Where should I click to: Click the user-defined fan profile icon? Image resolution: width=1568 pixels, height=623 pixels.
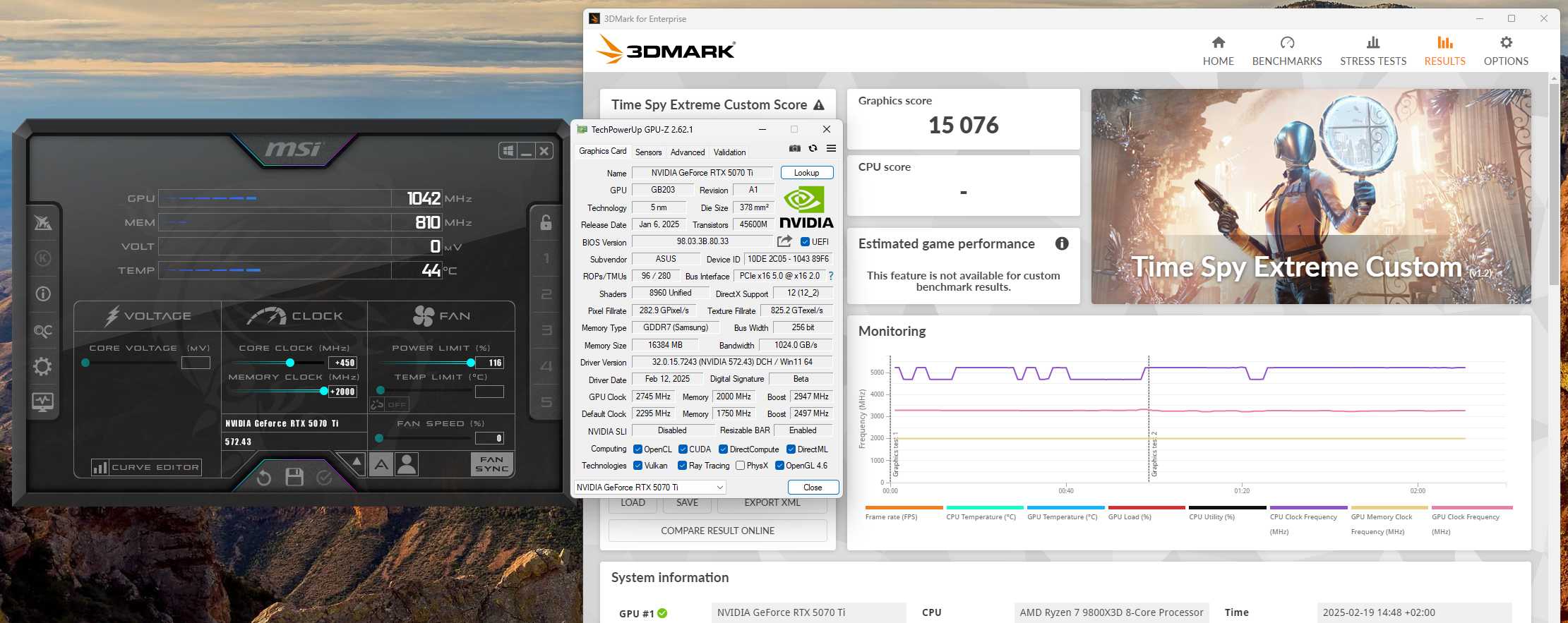[x=407, y=464]
